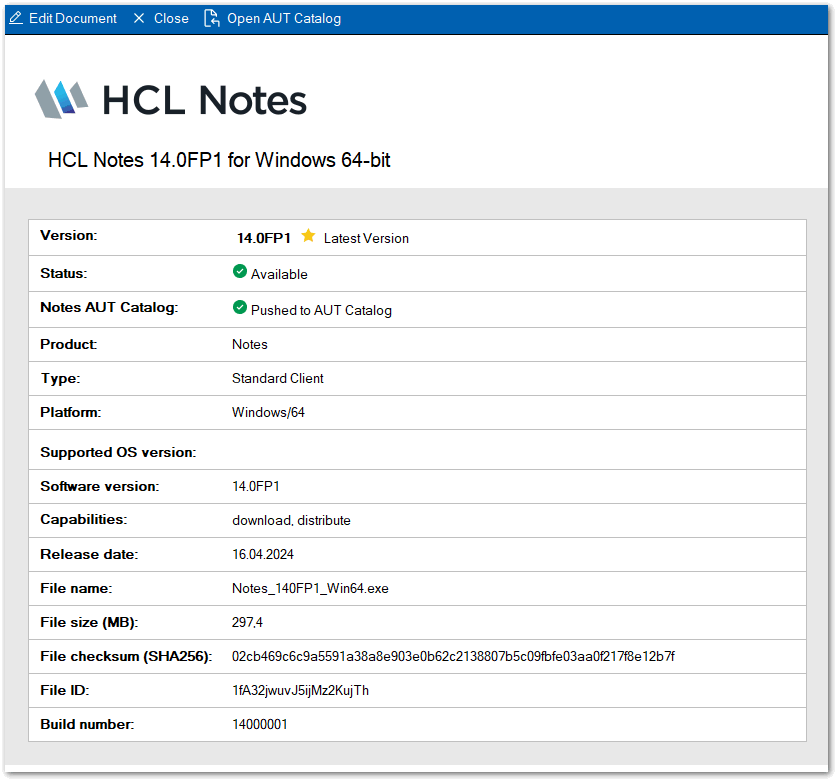The width and height of the screenshot is (837, 781).
Task: Click the green check beside Available
Action: (240, 271)
